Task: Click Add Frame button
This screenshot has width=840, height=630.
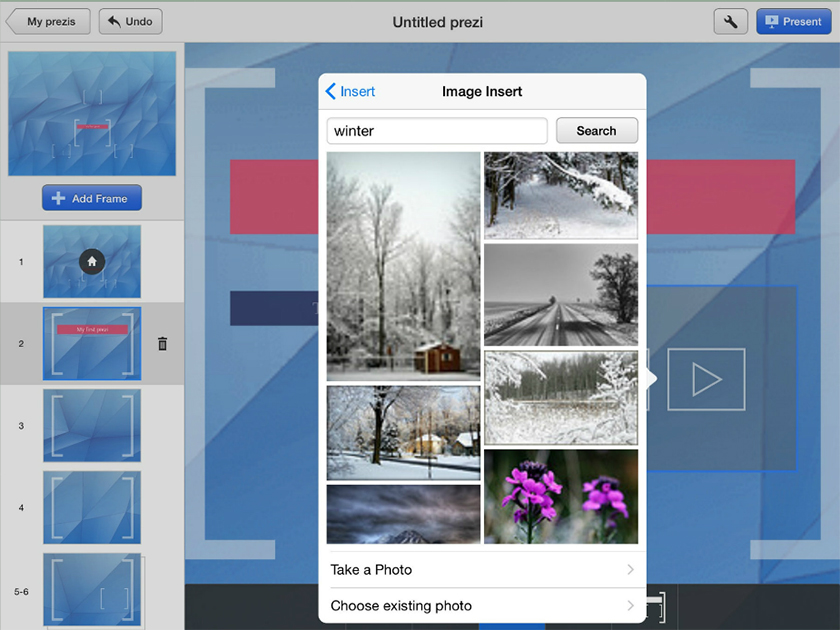Action: pos(92,198)
